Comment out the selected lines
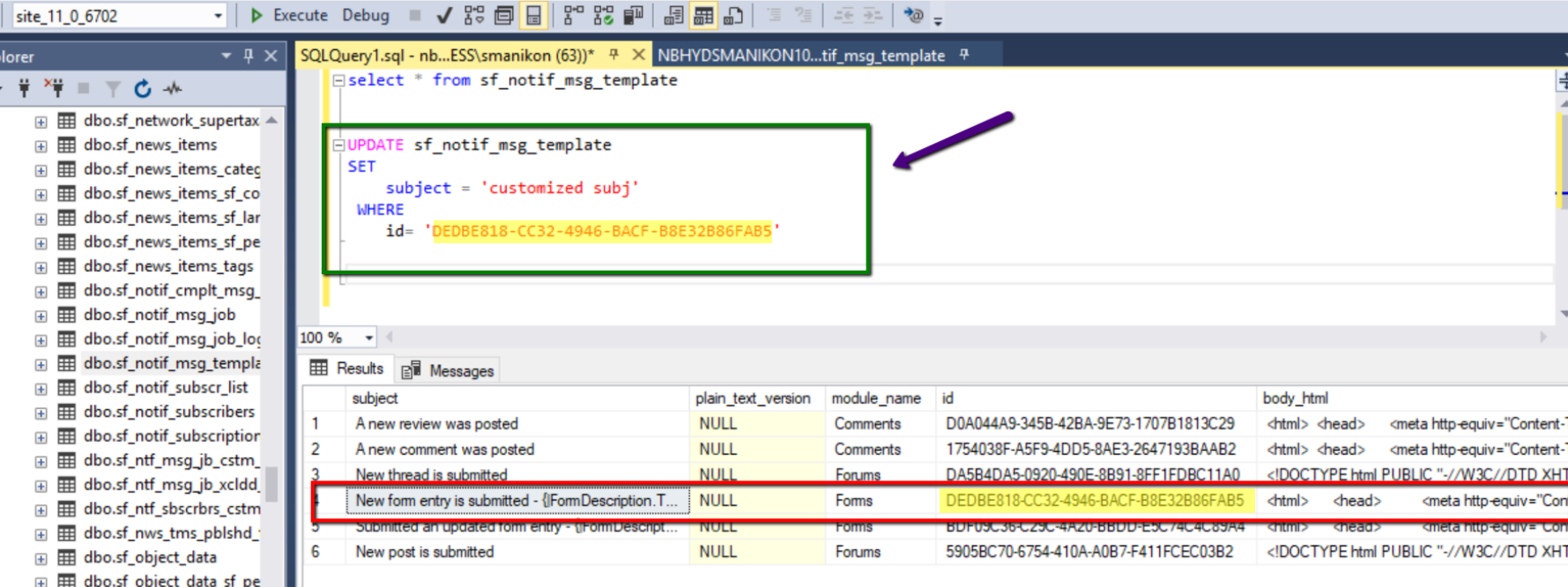The width and height of the screenshot is (1568, 587). (x=774, y=15)
